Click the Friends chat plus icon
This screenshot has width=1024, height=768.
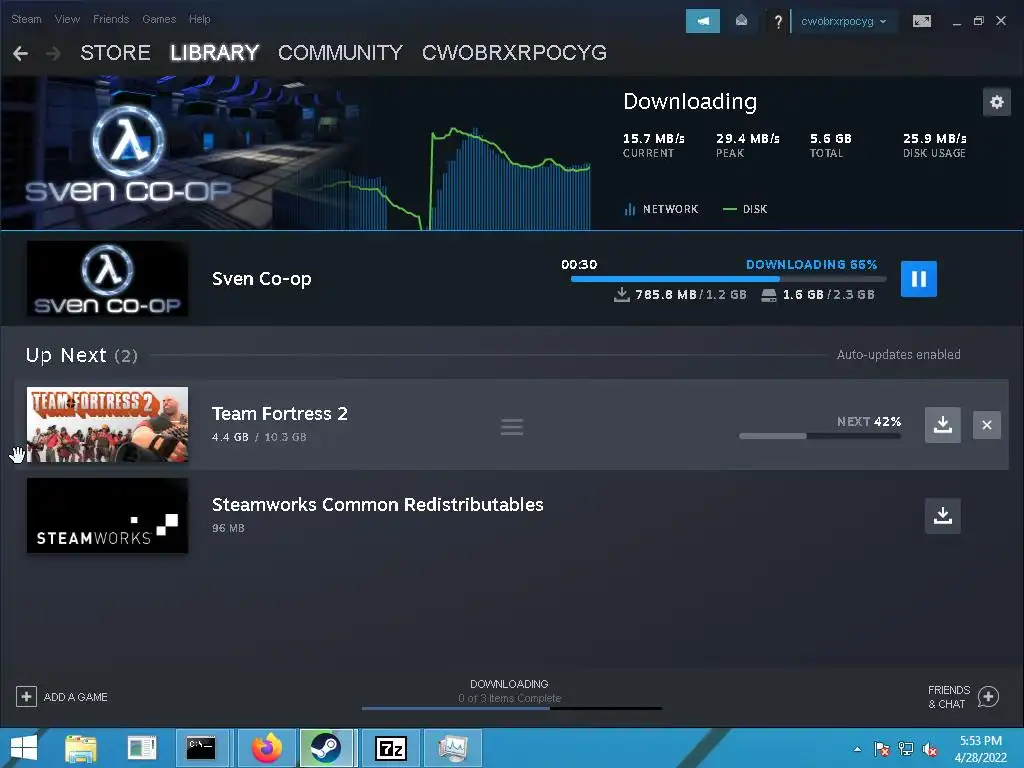click(x=988, y=697)
